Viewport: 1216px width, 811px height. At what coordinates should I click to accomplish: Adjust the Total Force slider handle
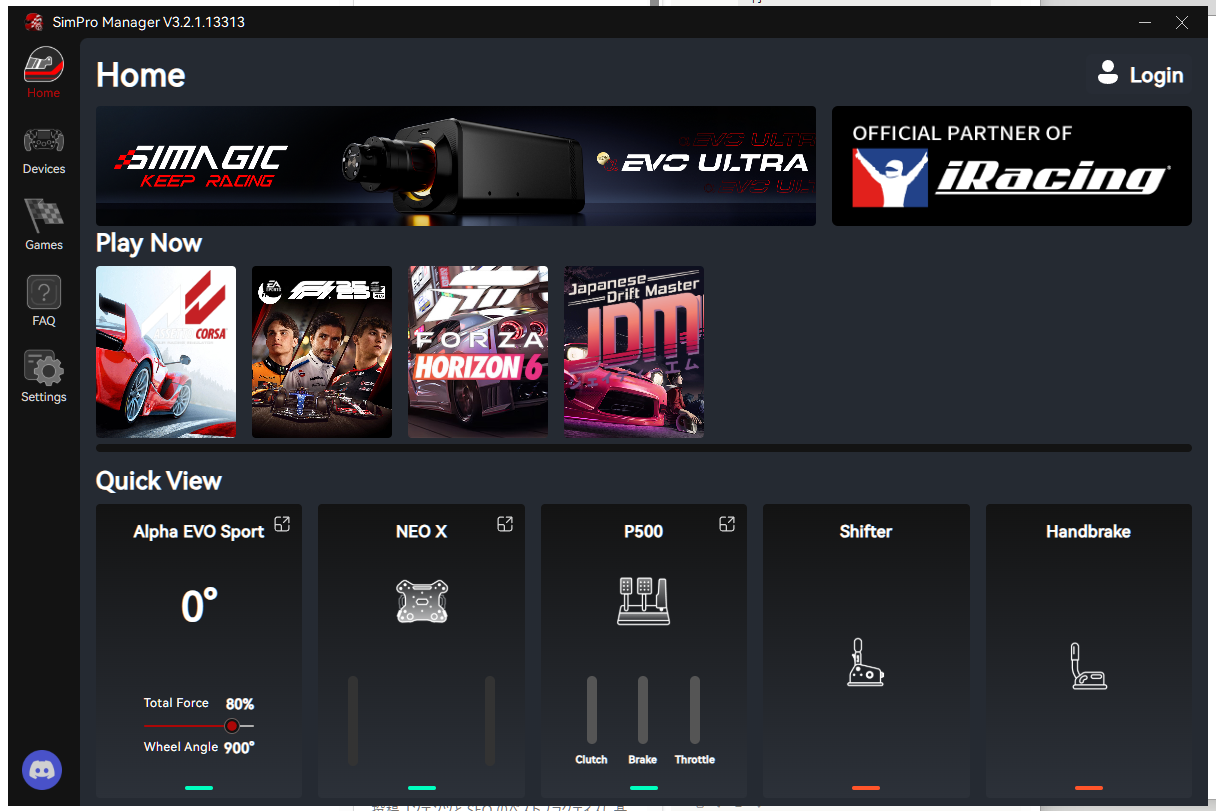(x=232, y=726)
